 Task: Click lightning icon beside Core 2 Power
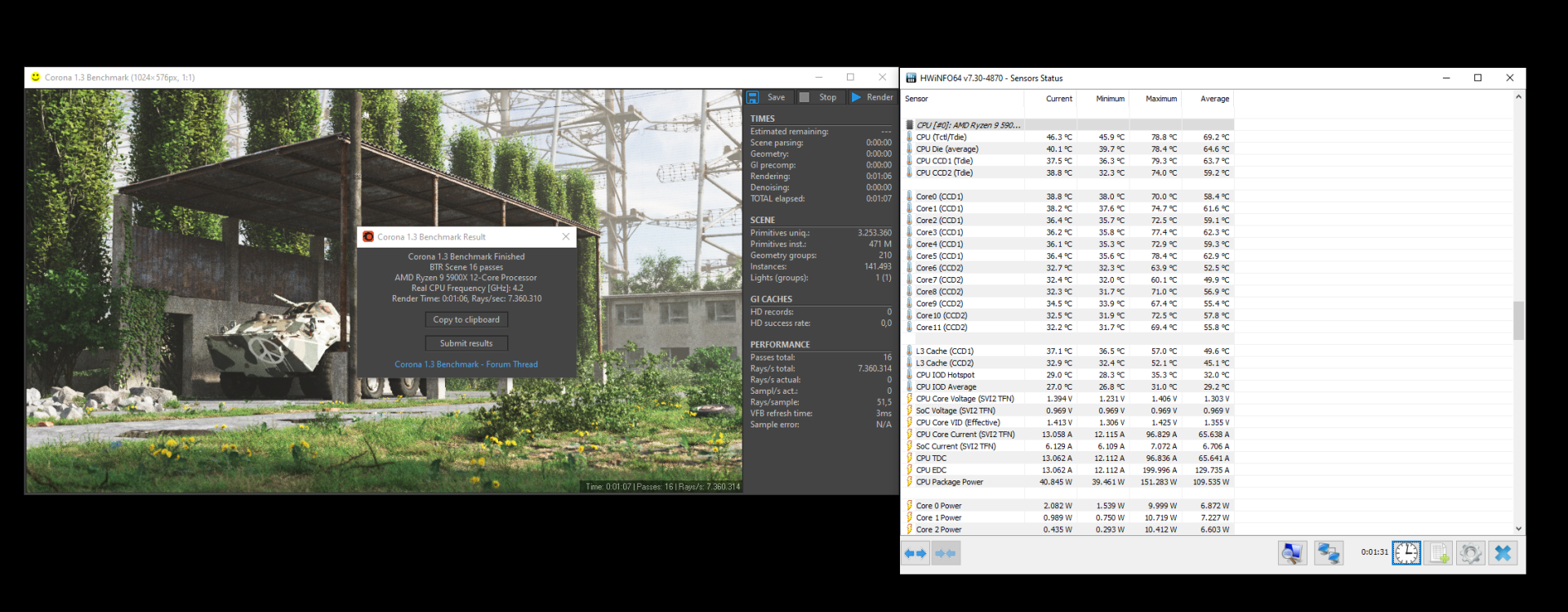(909, 529)
